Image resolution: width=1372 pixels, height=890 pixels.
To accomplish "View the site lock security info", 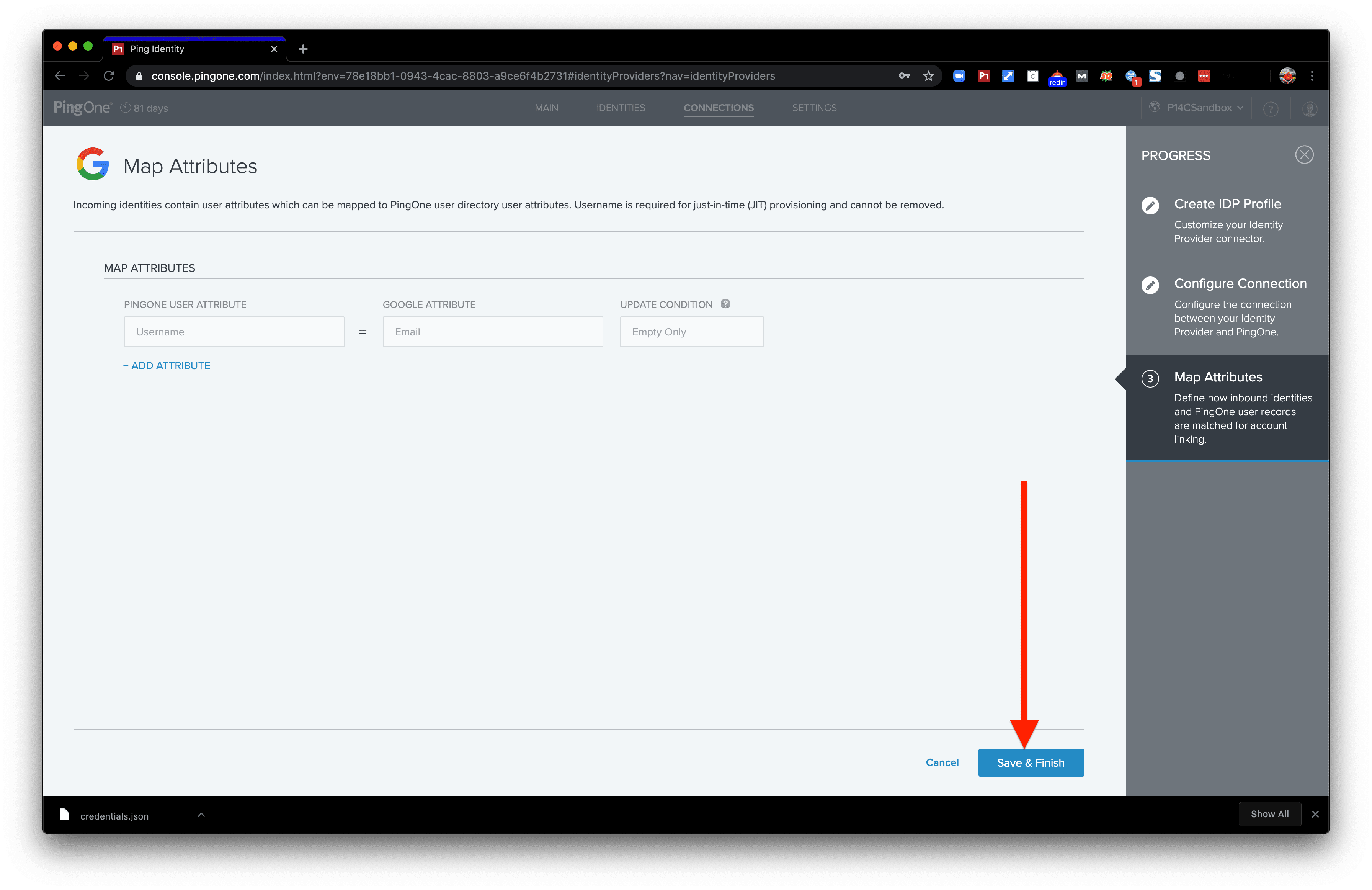I will pyautogui.click(x=139, y=76).
